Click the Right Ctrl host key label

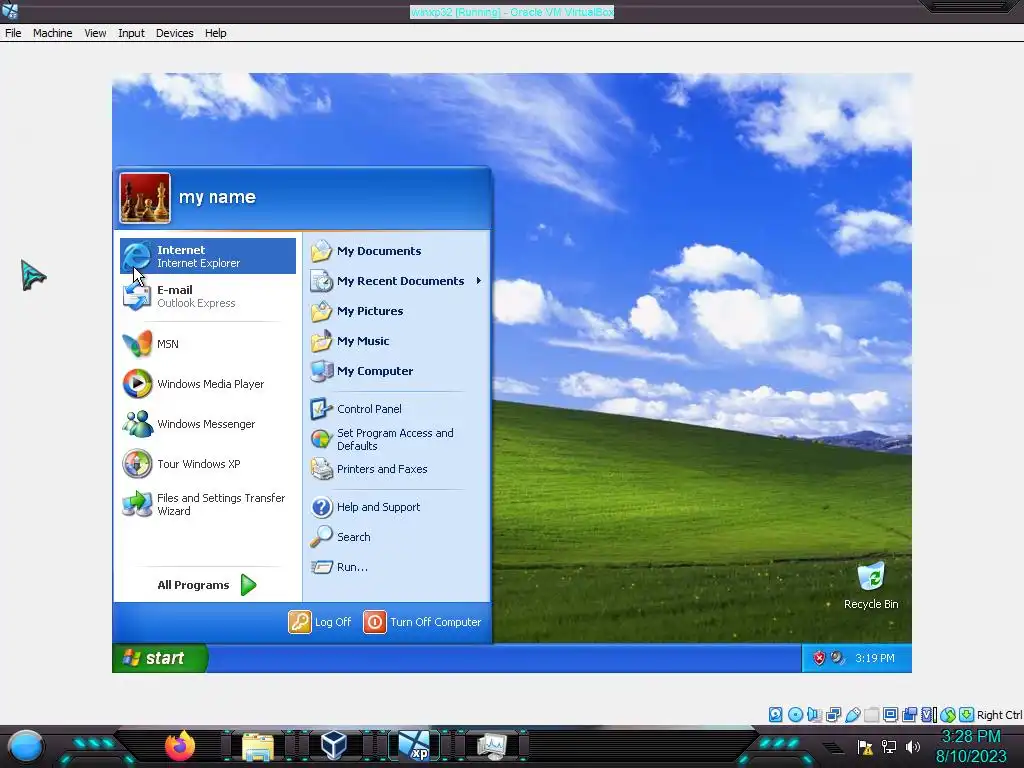999,714
